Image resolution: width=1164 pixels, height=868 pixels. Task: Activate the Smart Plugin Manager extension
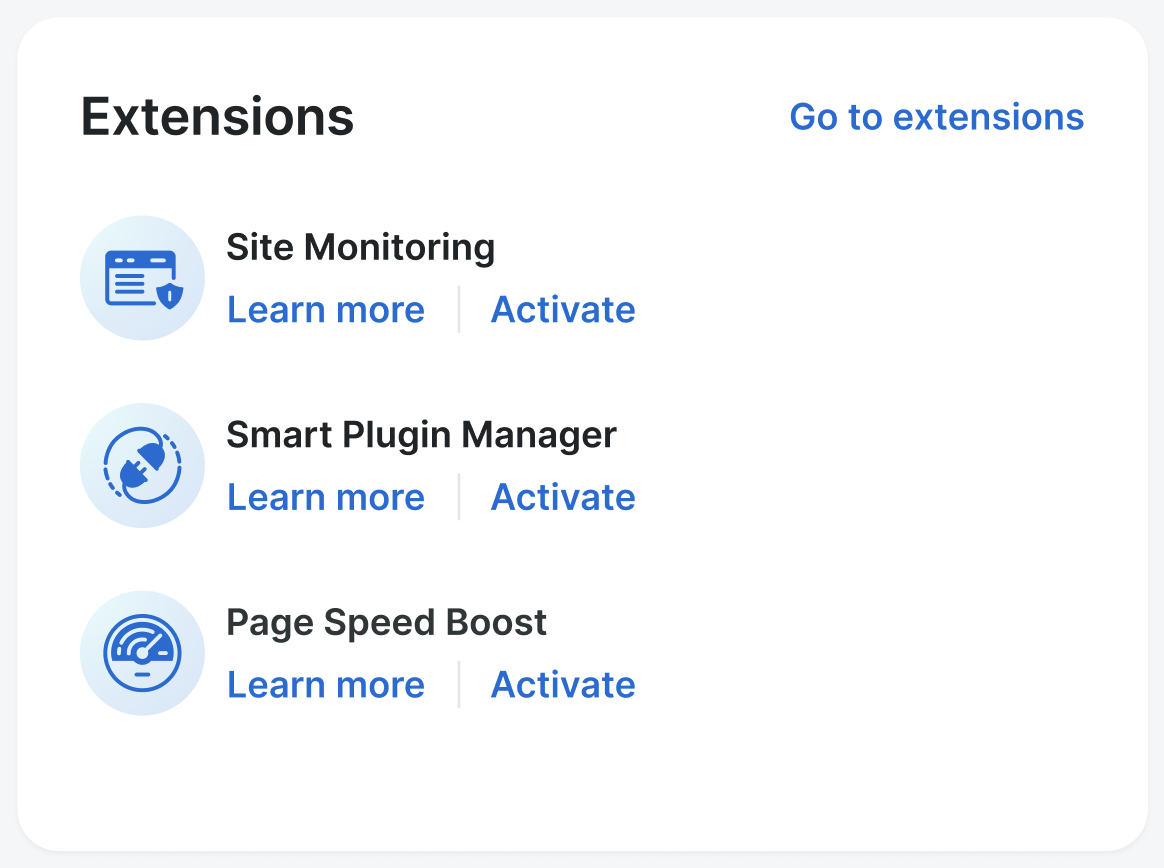click(563, 497)
